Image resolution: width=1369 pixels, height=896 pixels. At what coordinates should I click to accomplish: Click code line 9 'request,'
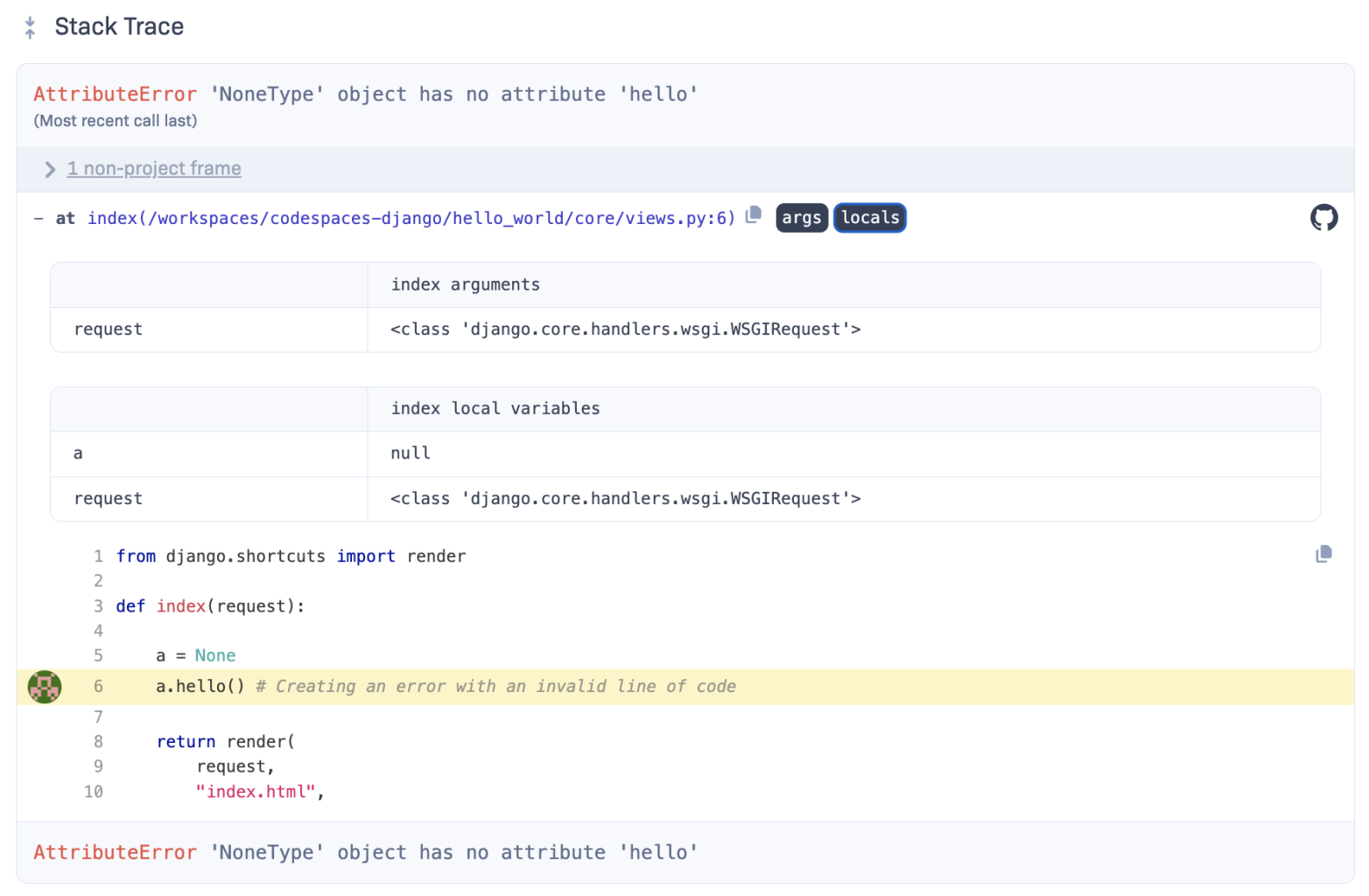pos(235,767)
